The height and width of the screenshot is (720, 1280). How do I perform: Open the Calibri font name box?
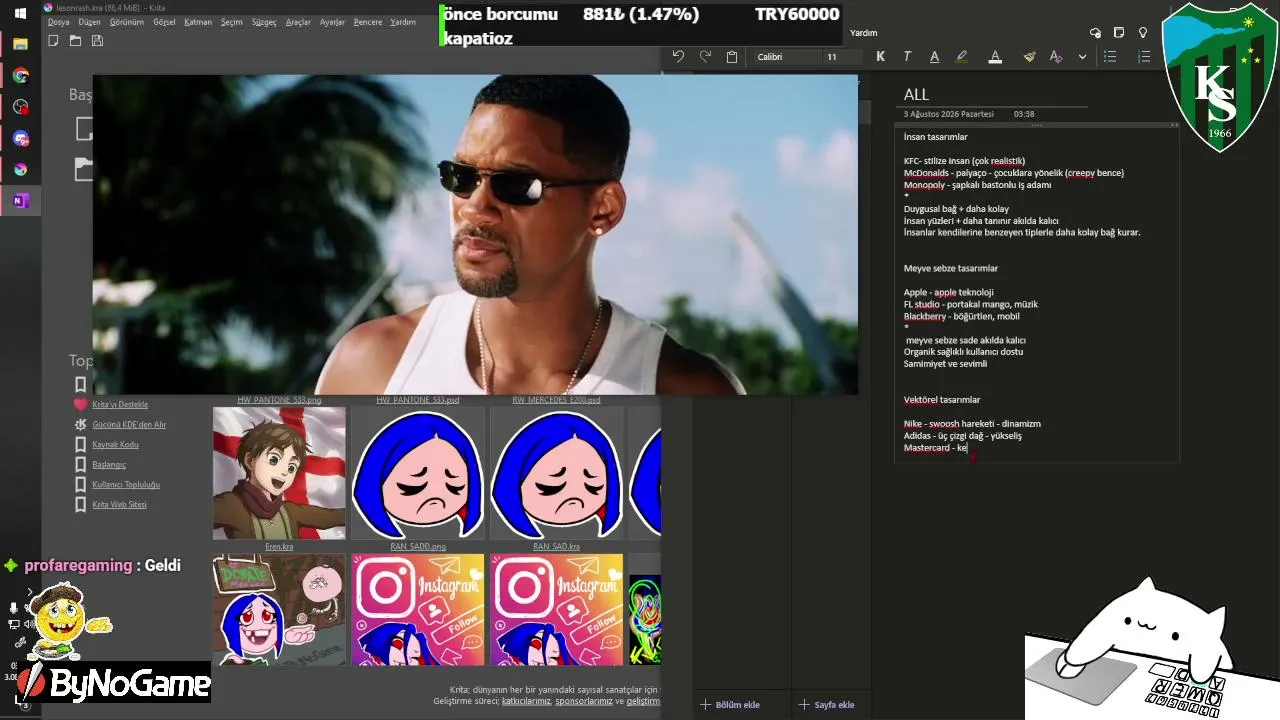tap(786, 57)
